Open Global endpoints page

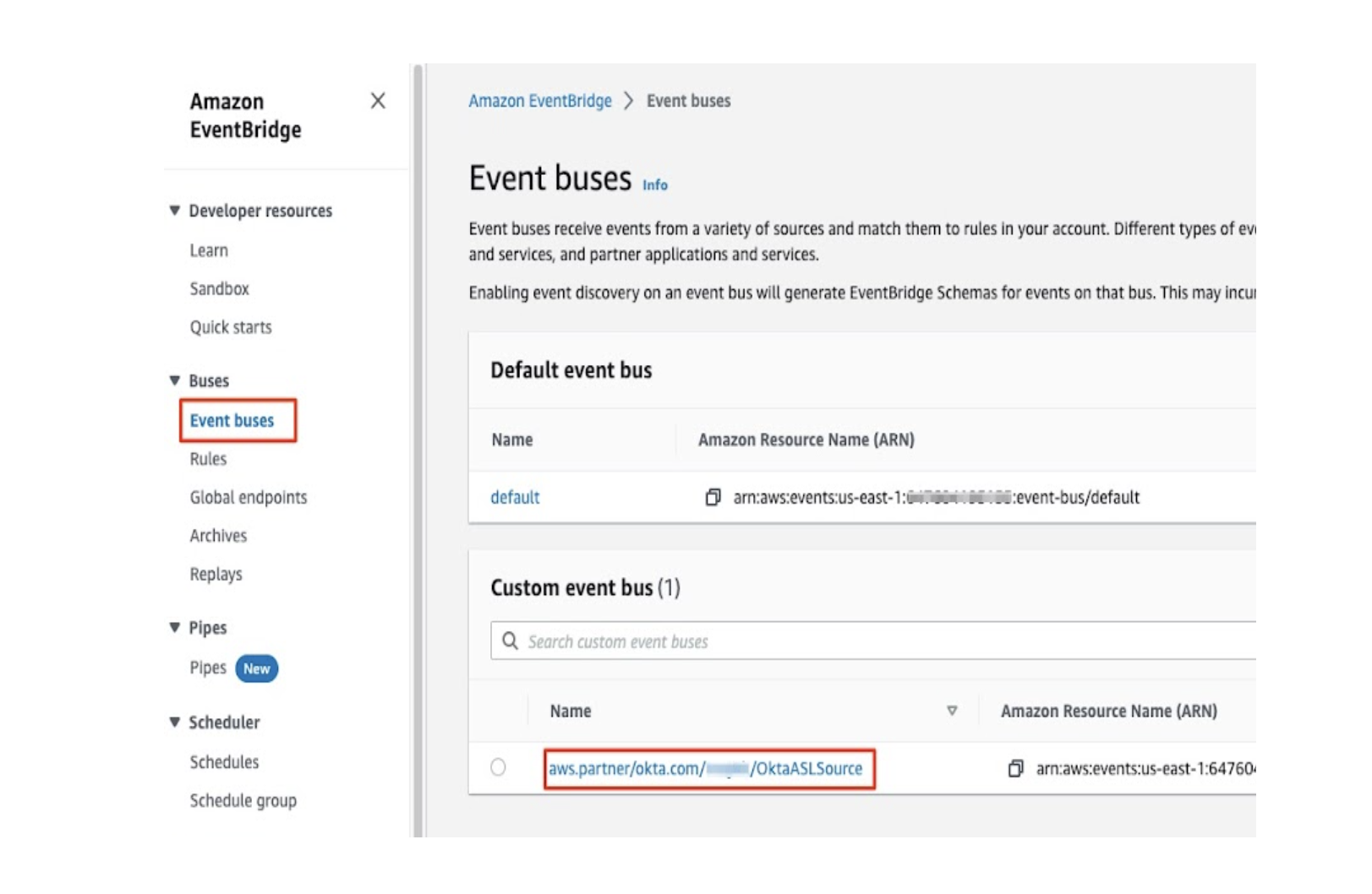click(x=248, y=497)
